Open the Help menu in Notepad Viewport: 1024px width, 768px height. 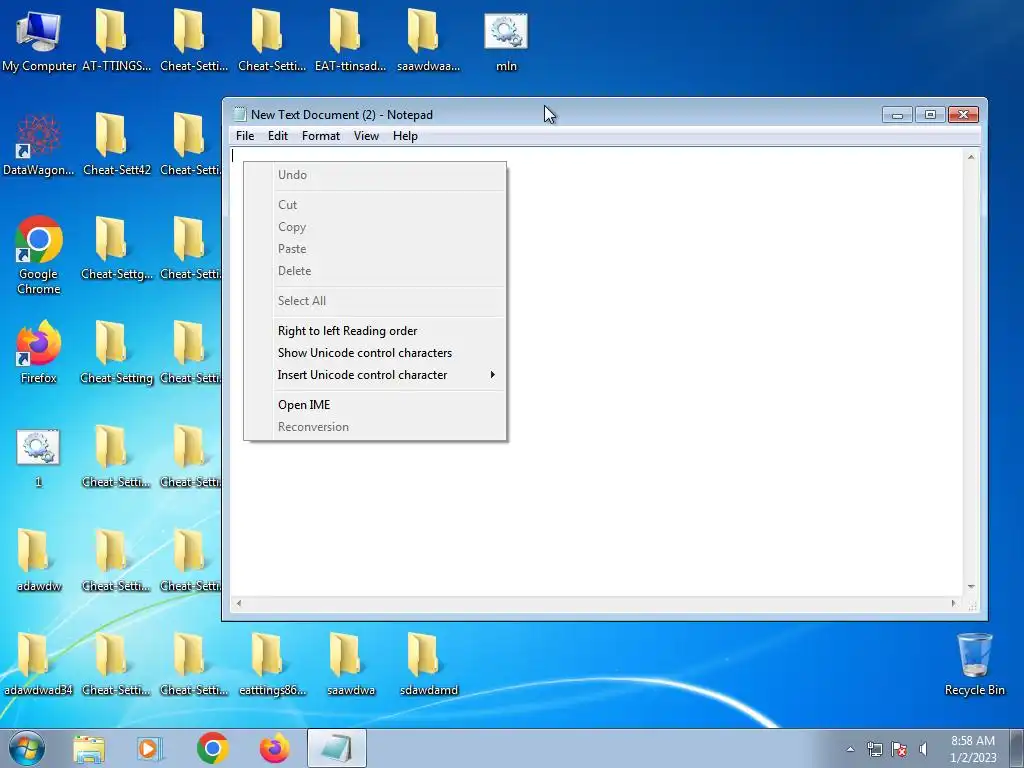coord(405,136)
